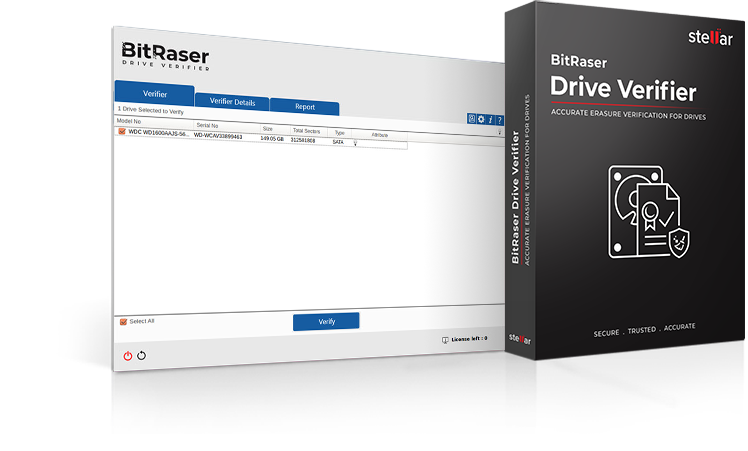748x451 pixels.
Task: Click the Serial No column header
Action: [208, 126]
